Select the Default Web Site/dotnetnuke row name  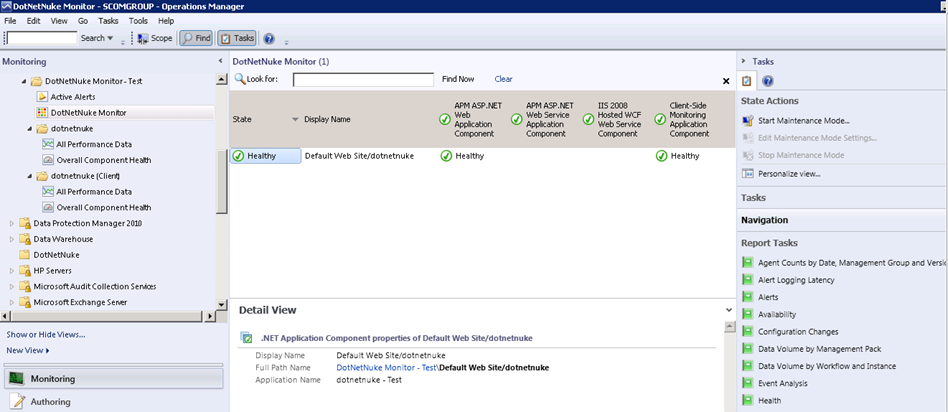pos(359,156)
